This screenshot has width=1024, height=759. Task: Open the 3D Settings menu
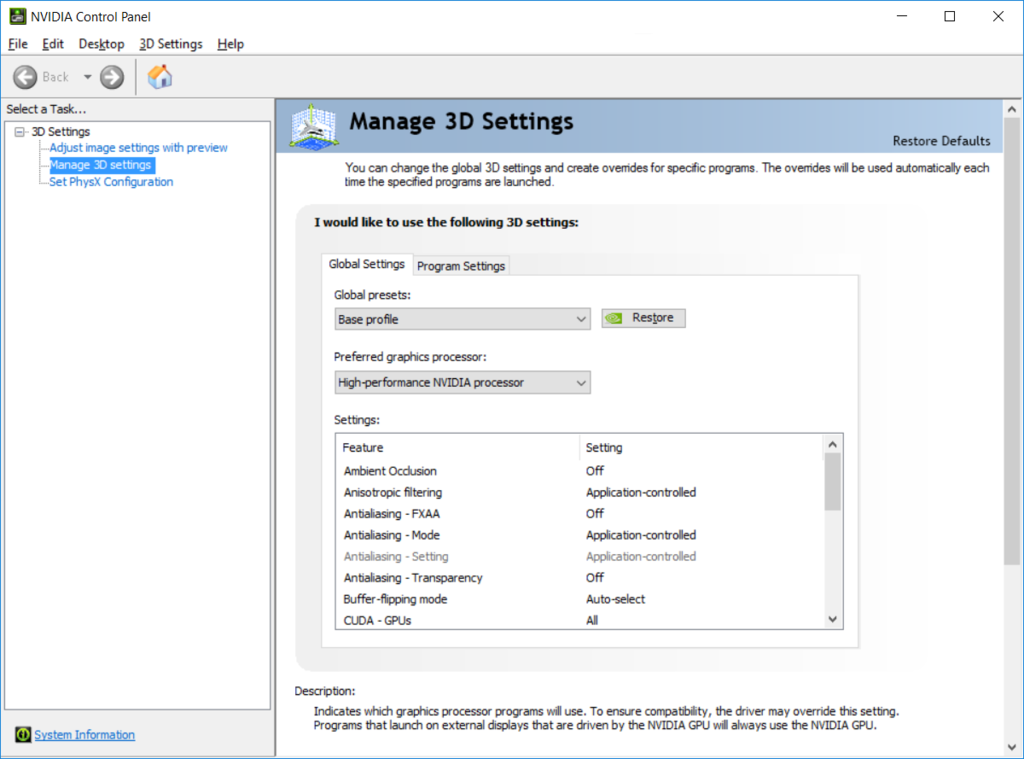(x=170, y=44)
